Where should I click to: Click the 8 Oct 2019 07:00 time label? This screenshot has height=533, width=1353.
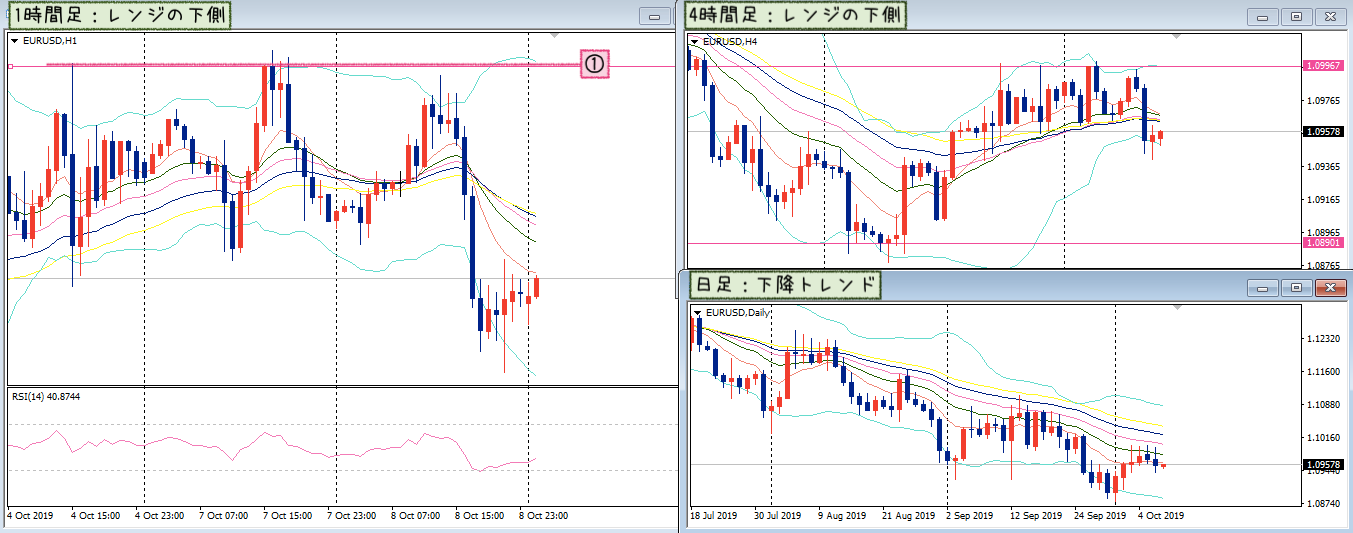[x=414, y=516]
